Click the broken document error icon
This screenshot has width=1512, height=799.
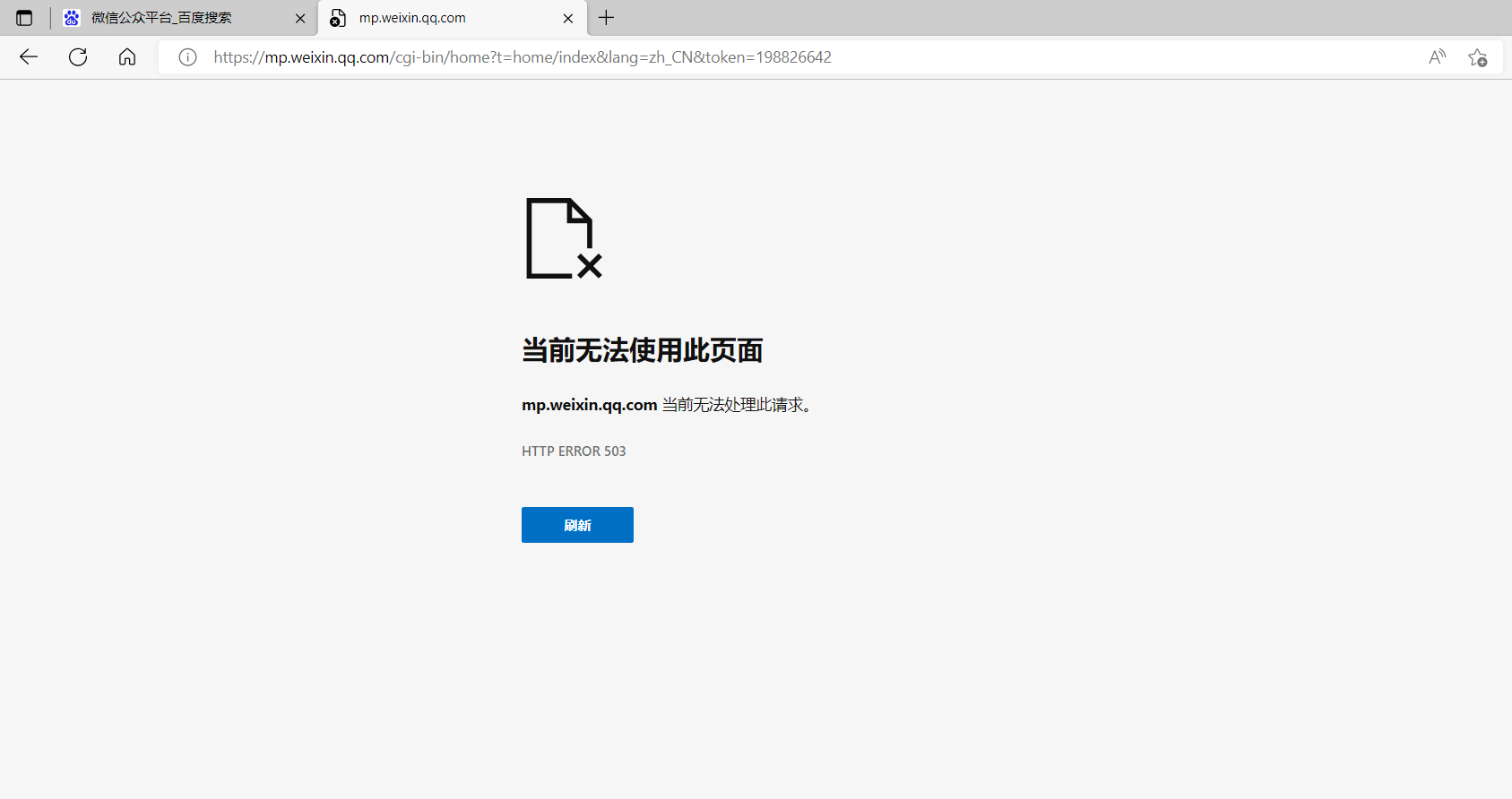tap(564, 238)
